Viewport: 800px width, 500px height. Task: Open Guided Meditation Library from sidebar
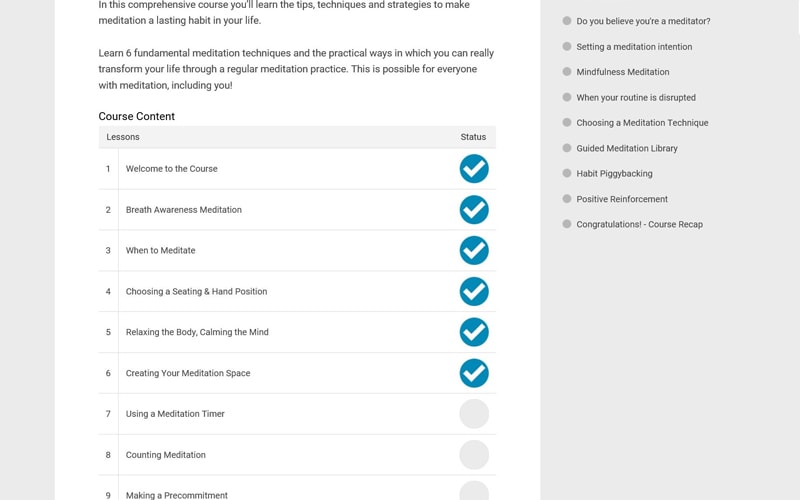pos(627,149)
